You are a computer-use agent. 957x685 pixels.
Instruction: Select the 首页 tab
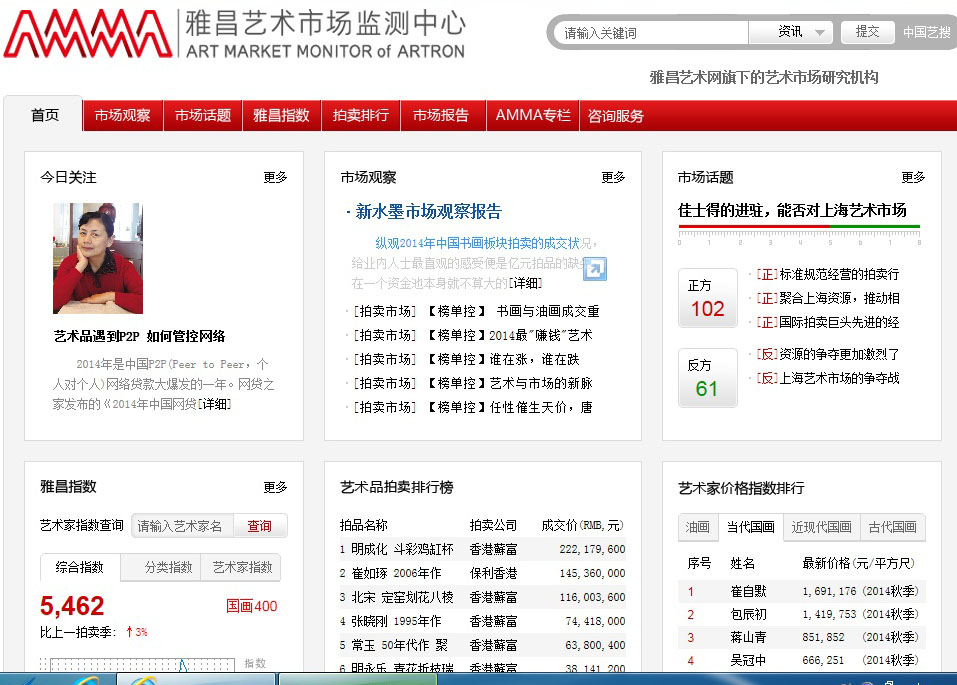click(x=45, y=115)
